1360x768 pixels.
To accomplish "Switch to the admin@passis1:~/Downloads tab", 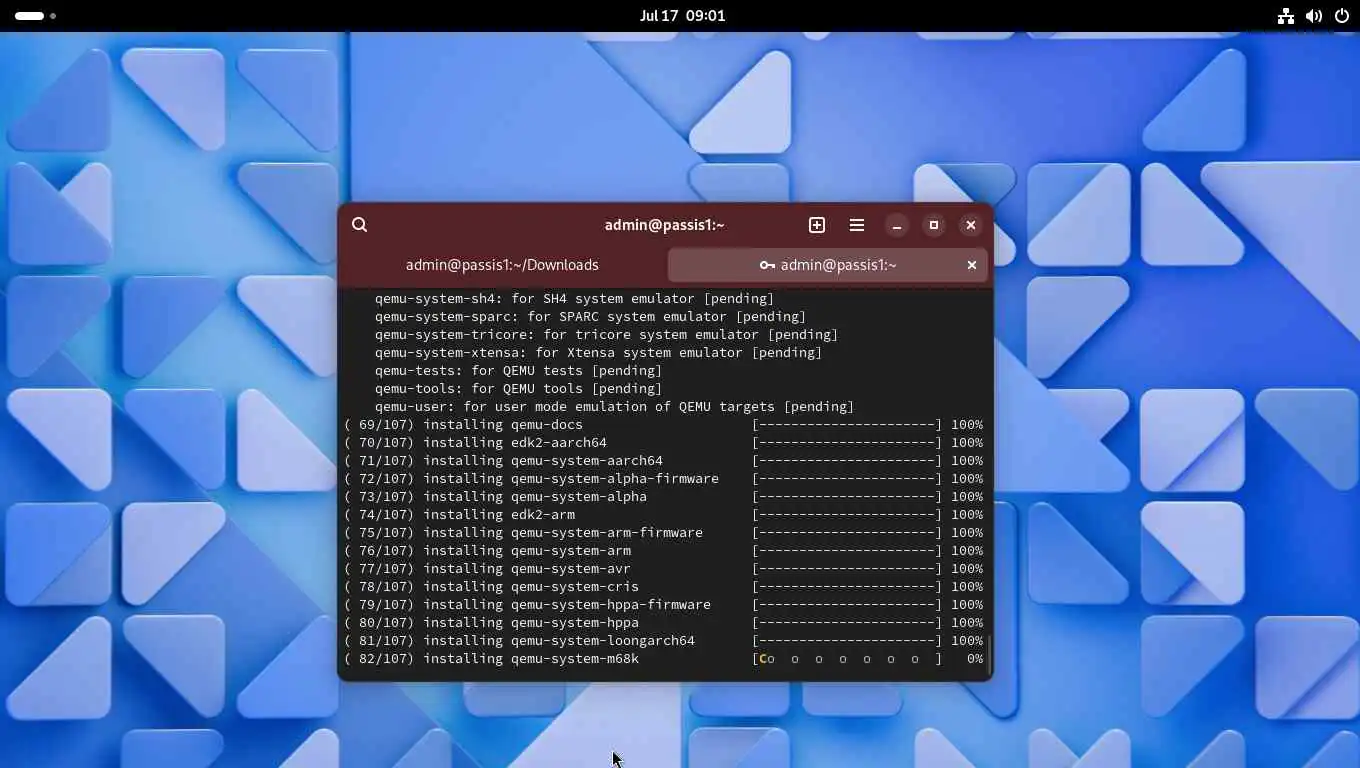I will pyautogui.click(x=502, y=265).
